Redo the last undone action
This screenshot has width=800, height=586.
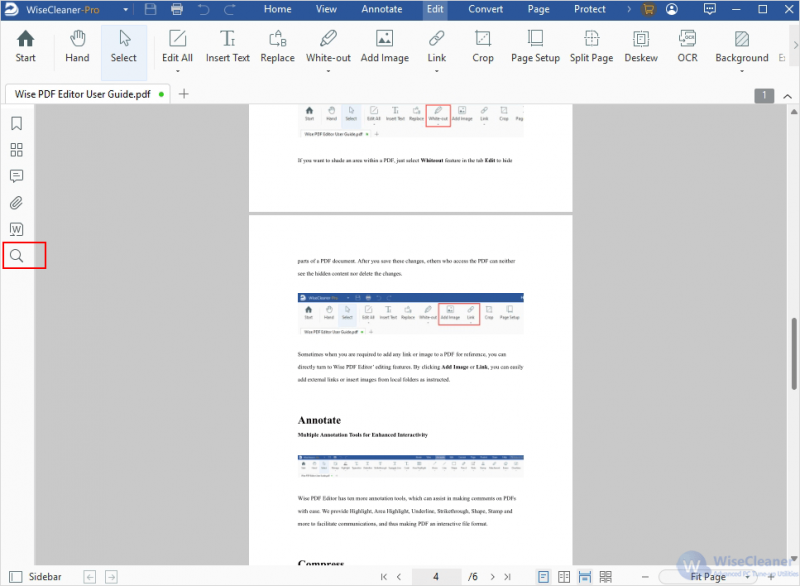pos(230,9)
